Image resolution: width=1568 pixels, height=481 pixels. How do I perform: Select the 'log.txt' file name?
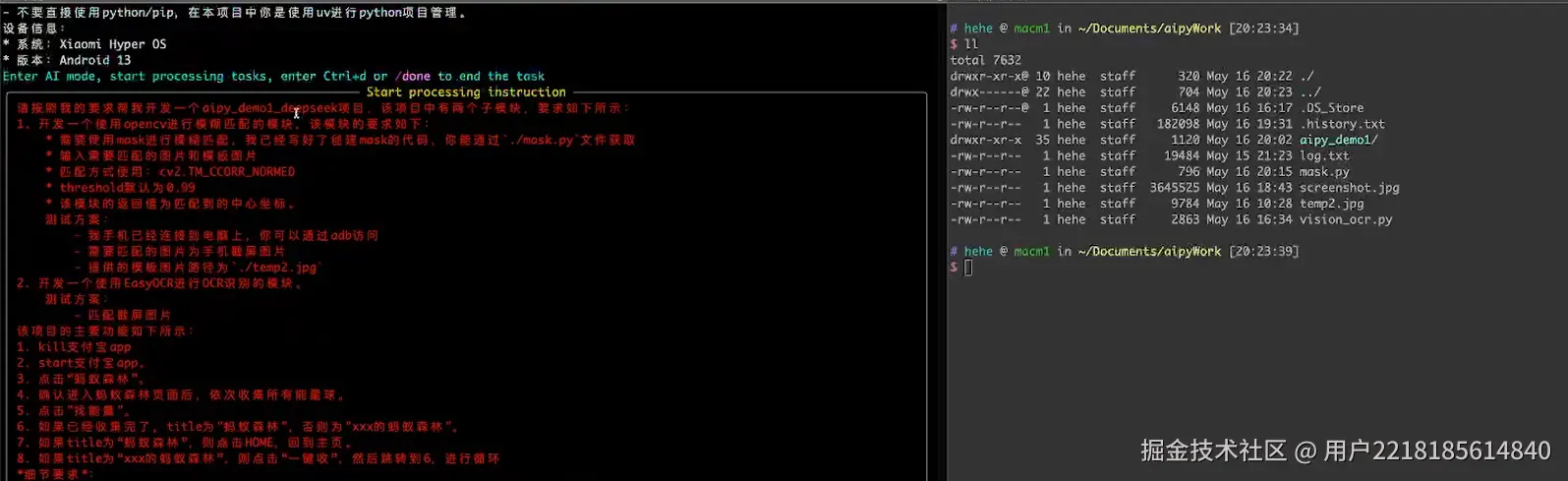pos(1324,155)
